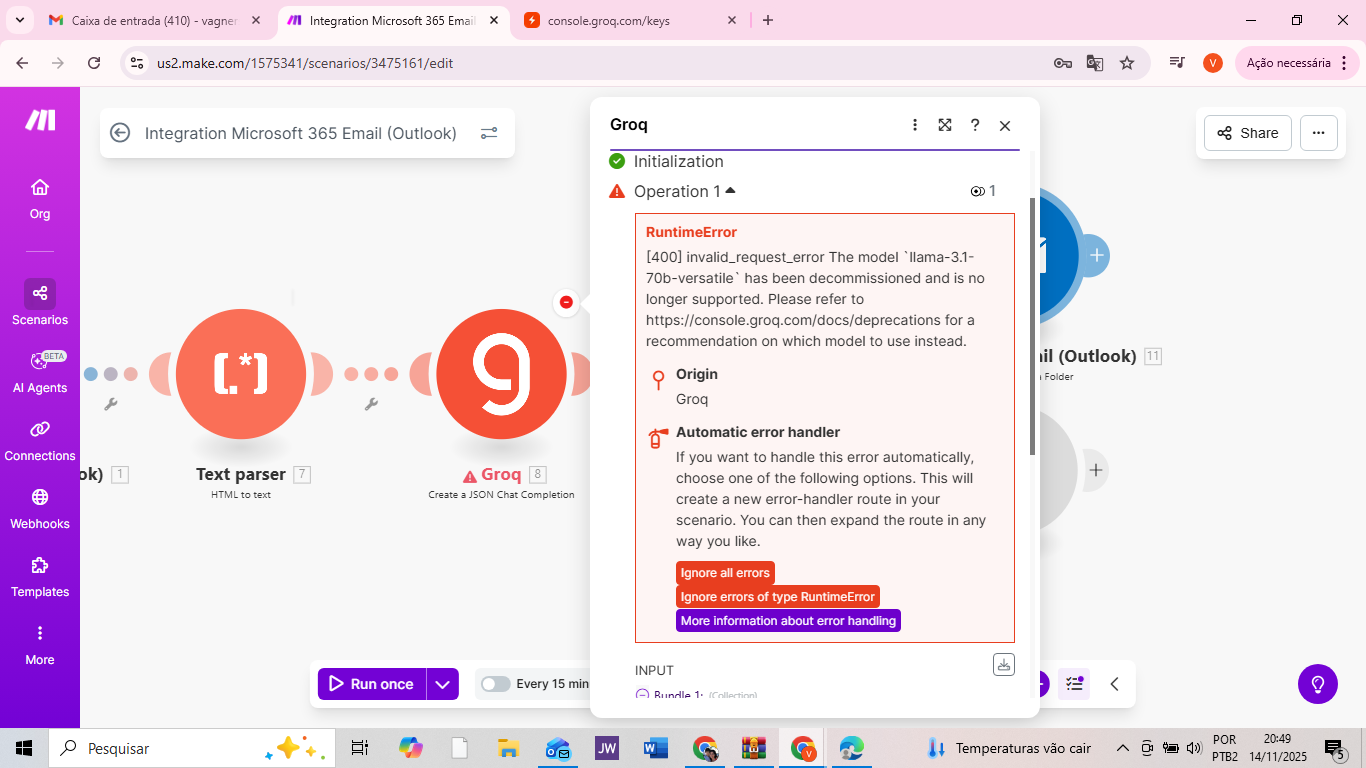Open Connections in the sidebar
The height and width of the screenshot is (768, 1366).
(40, 440)
